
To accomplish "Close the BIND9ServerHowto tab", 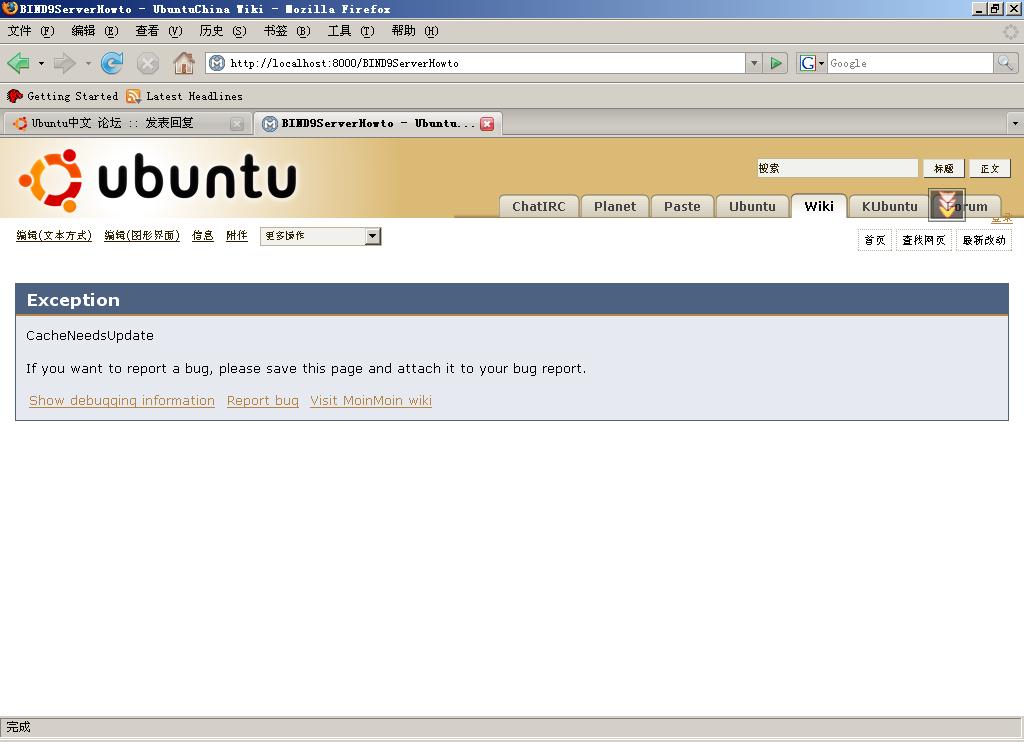I will click(x=487, y=123).
